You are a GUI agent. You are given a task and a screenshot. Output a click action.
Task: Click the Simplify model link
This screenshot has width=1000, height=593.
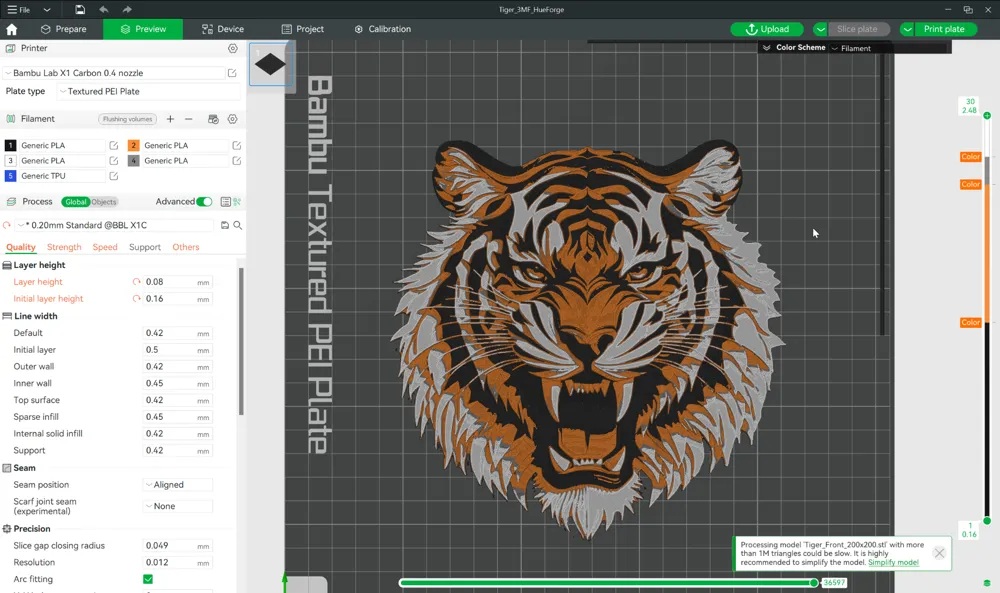[x=893, y=562]
